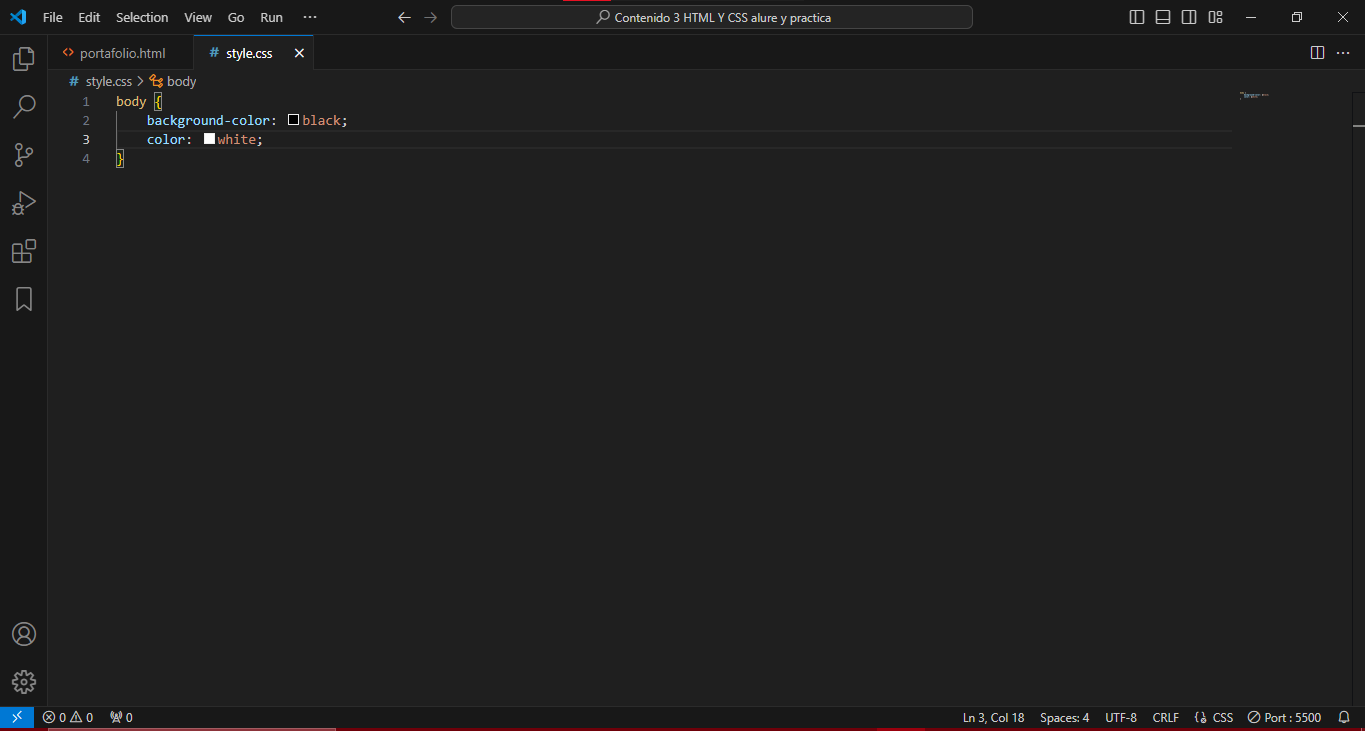The height and width of the screenshot is (731, 1365).
Task: Open the Manage gear icon
Action: tap(24, 682)
